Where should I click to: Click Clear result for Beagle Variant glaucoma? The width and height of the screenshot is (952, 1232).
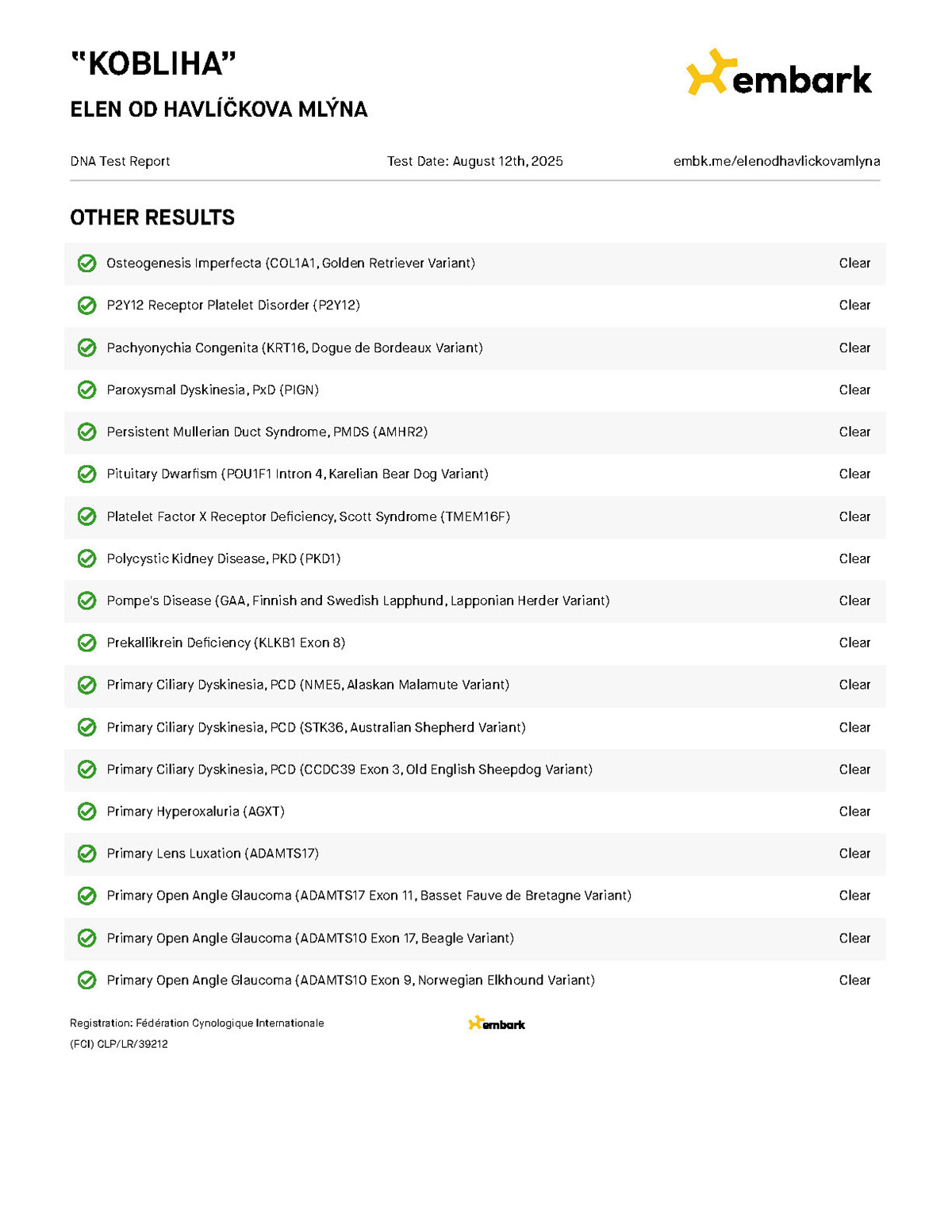click(x=854, y=938)
